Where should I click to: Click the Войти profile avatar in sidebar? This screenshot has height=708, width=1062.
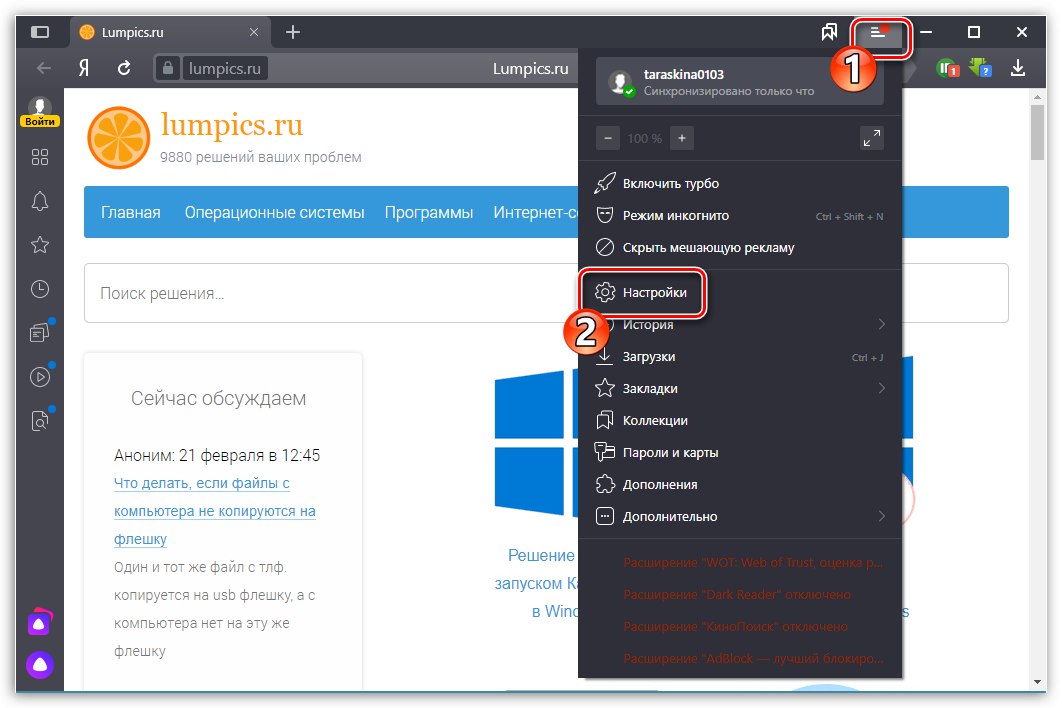click(40, 112)
